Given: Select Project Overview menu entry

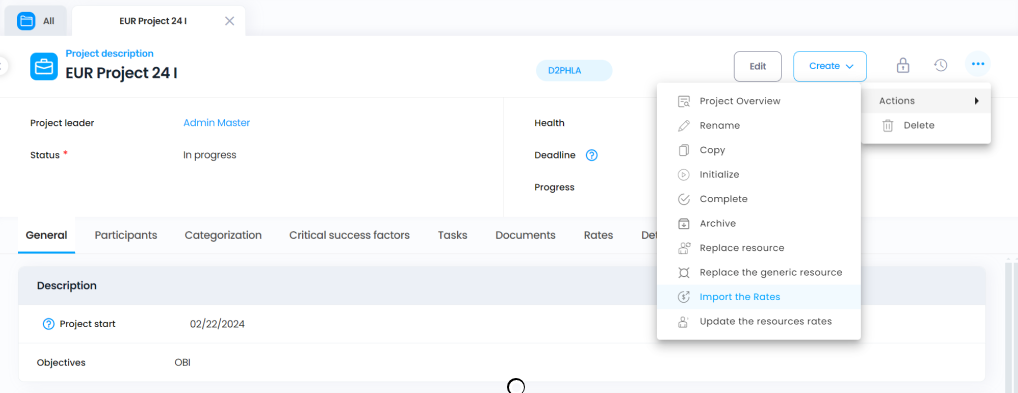Looking at the screenshot, I should [758, 101].
